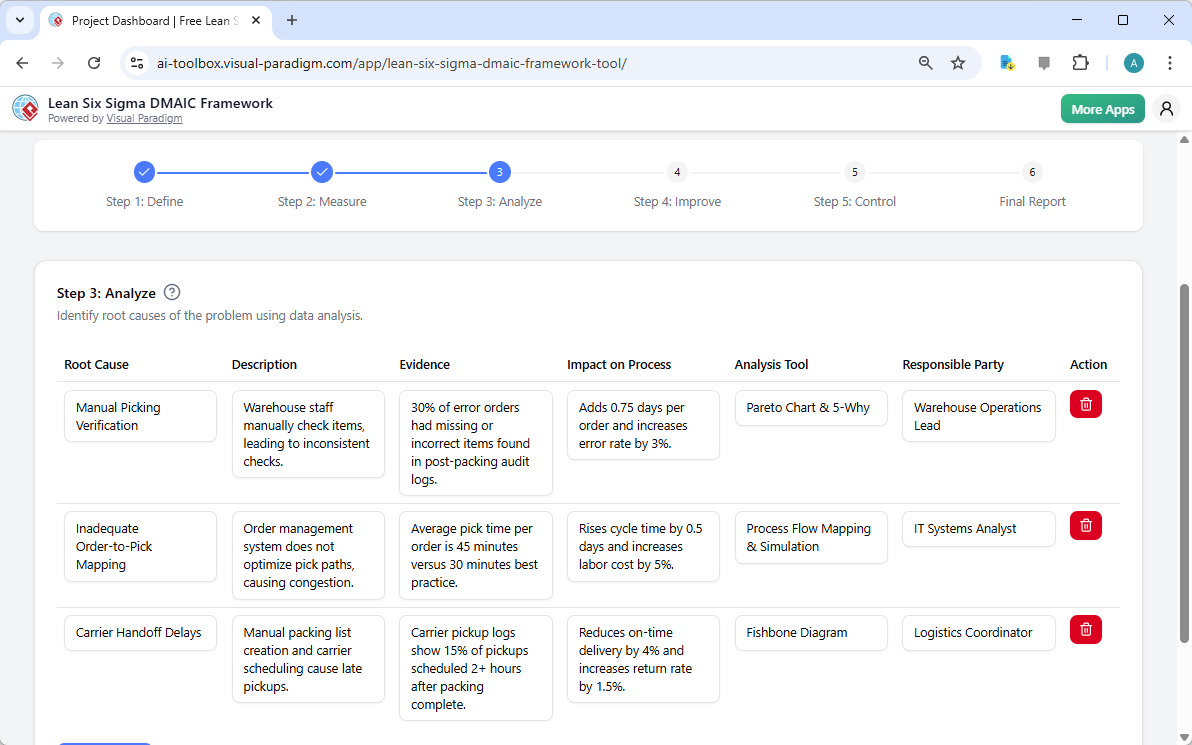Open the user account menu
Screen dimensions: 1192x745
(1166, 108)
